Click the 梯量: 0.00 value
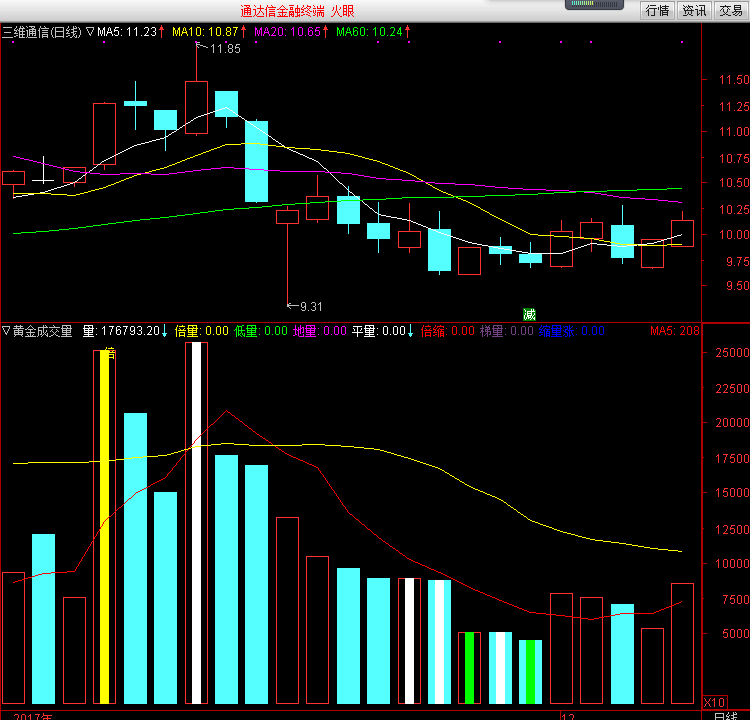 [x=507, y=331]
